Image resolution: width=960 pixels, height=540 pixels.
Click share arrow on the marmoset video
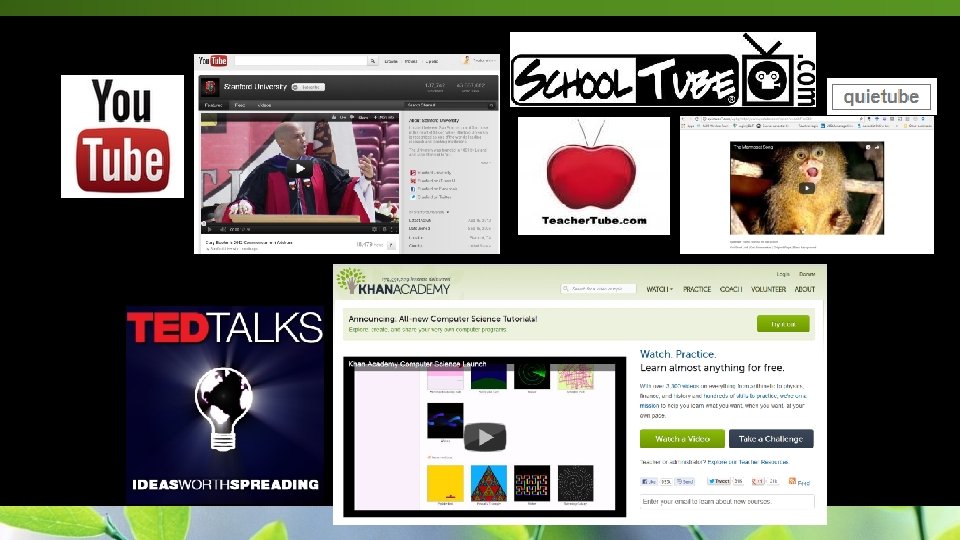click(x=877, y=147)
